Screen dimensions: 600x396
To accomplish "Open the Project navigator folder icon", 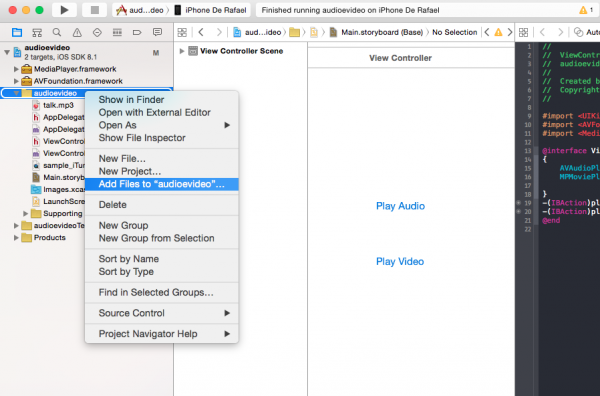I will point(17,33).
